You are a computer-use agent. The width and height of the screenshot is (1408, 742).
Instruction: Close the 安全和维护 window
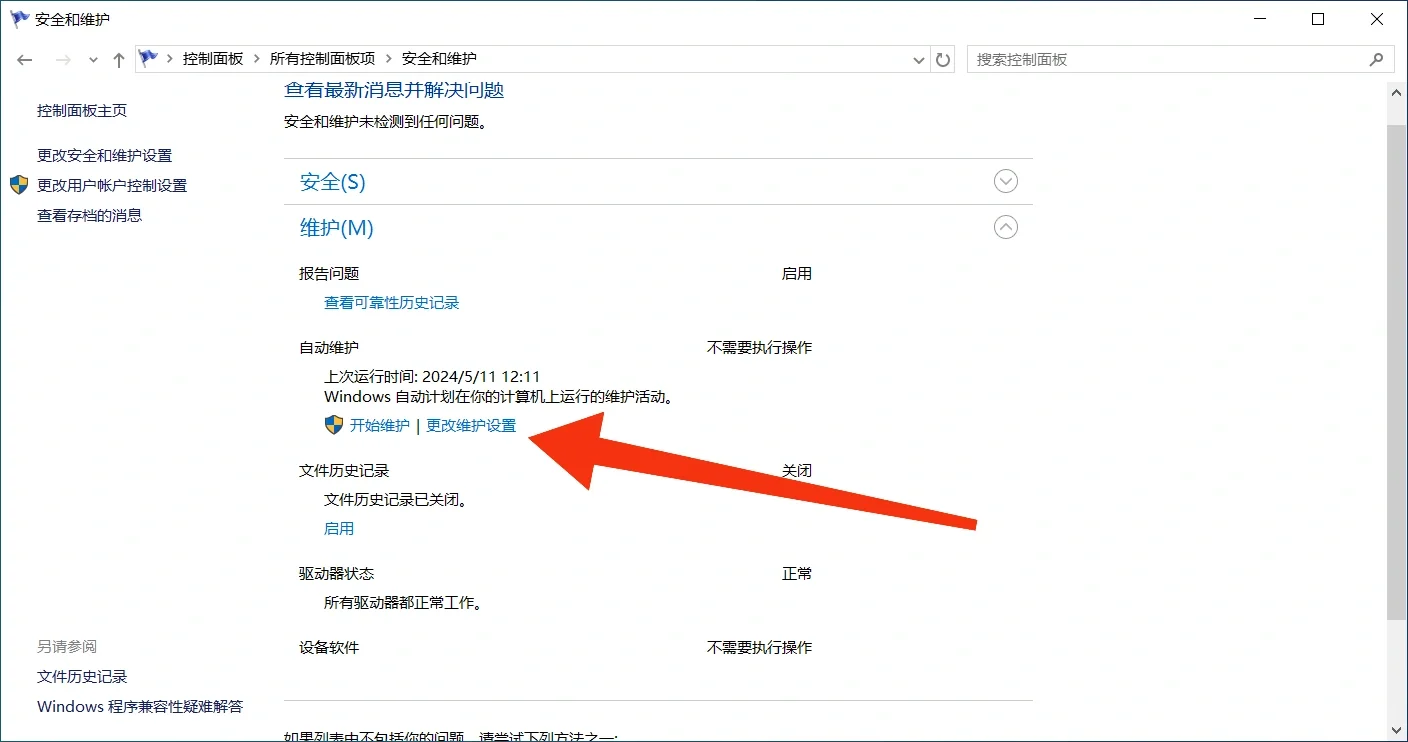[x=1378, y=19]
